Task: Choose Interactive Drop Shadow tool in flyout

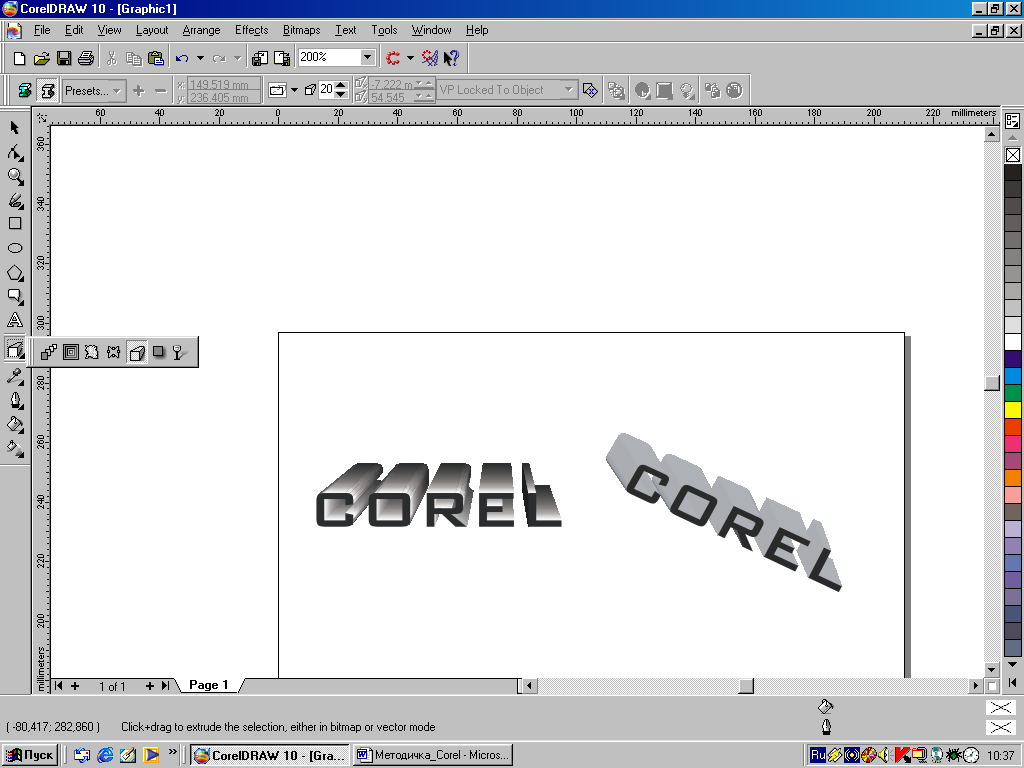Action: click(x=158, y=353)
